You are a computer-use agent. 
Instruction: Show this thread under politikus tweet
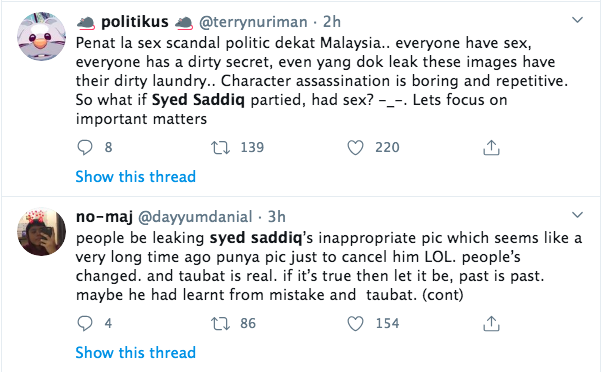136,177
